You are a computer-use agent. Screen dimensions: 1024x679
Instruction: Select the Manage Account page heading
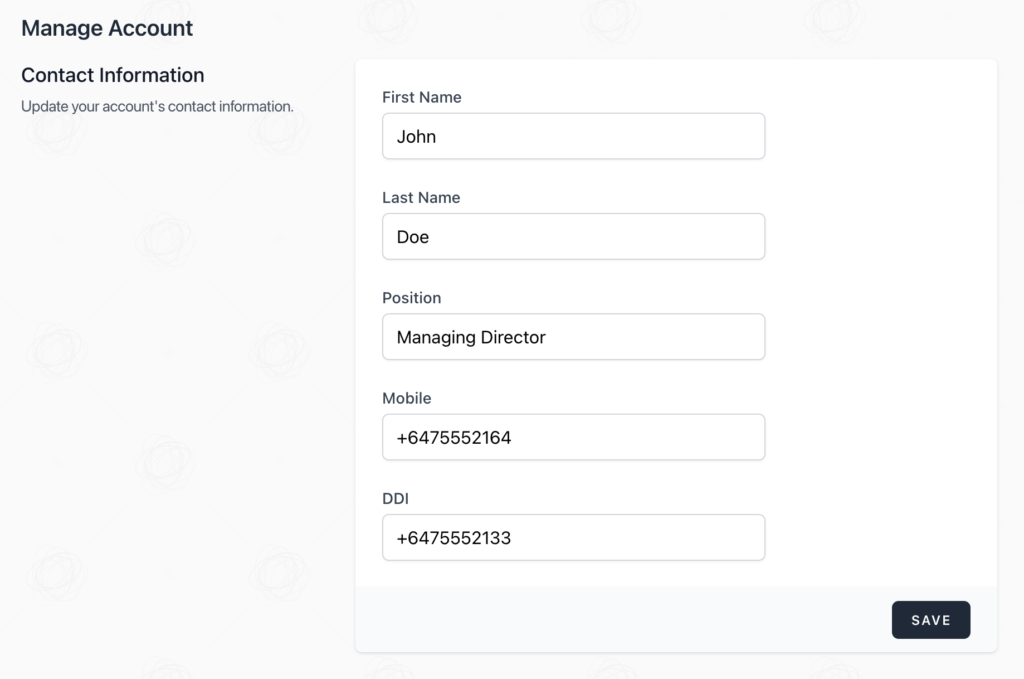pos(106,28)
